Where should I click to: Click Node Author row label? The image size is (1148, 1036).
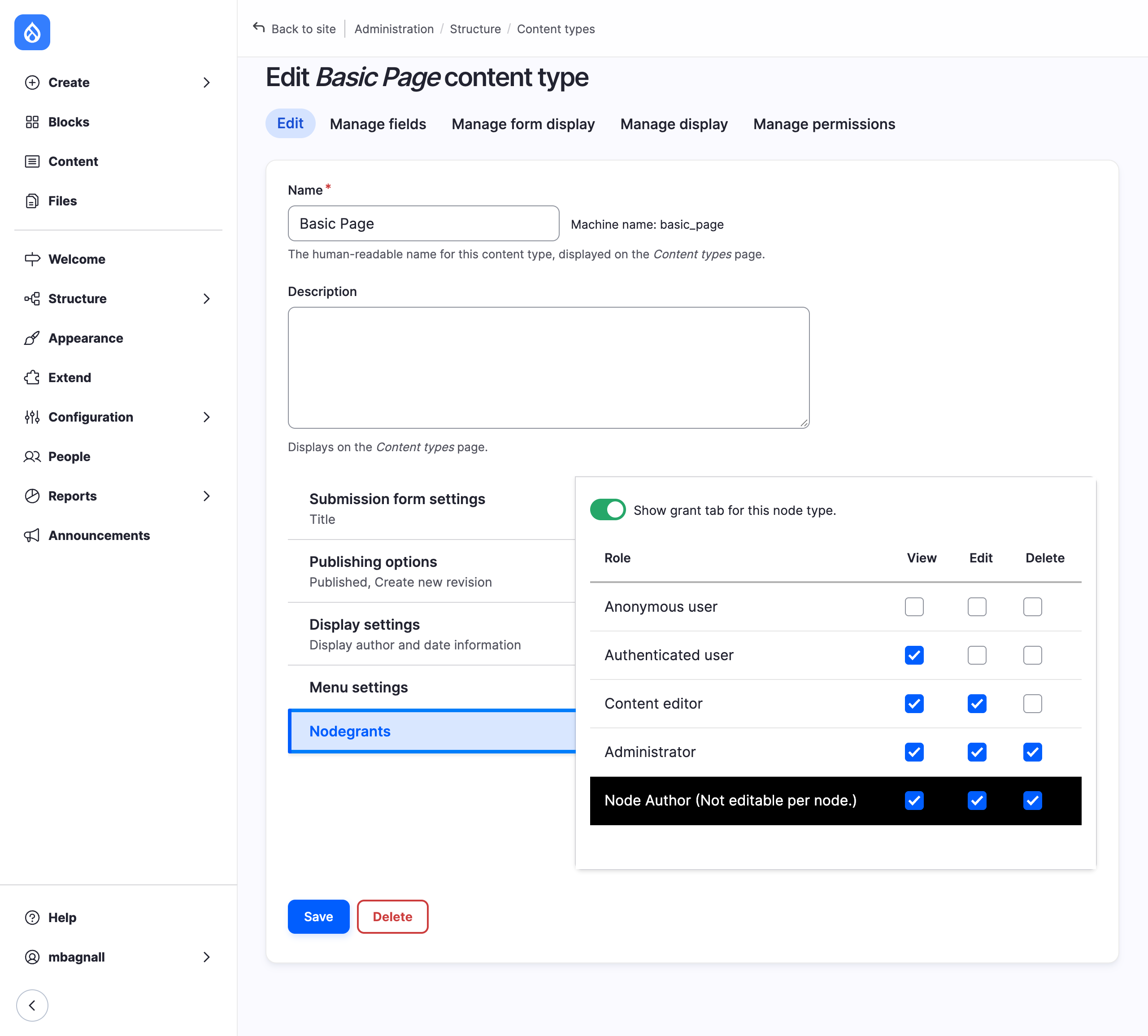point(730,801)
